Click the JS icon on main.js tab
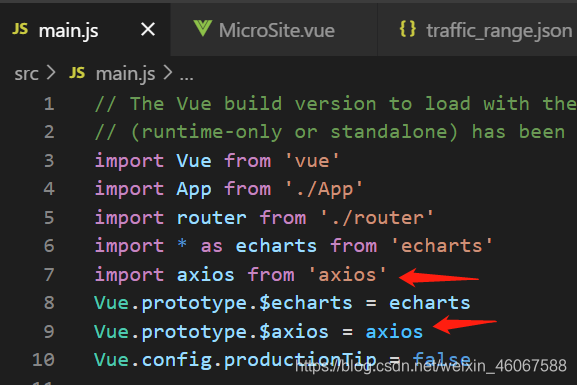Image resolution: width=577 pixels, height=385 pixels. [x=20, y=29]
